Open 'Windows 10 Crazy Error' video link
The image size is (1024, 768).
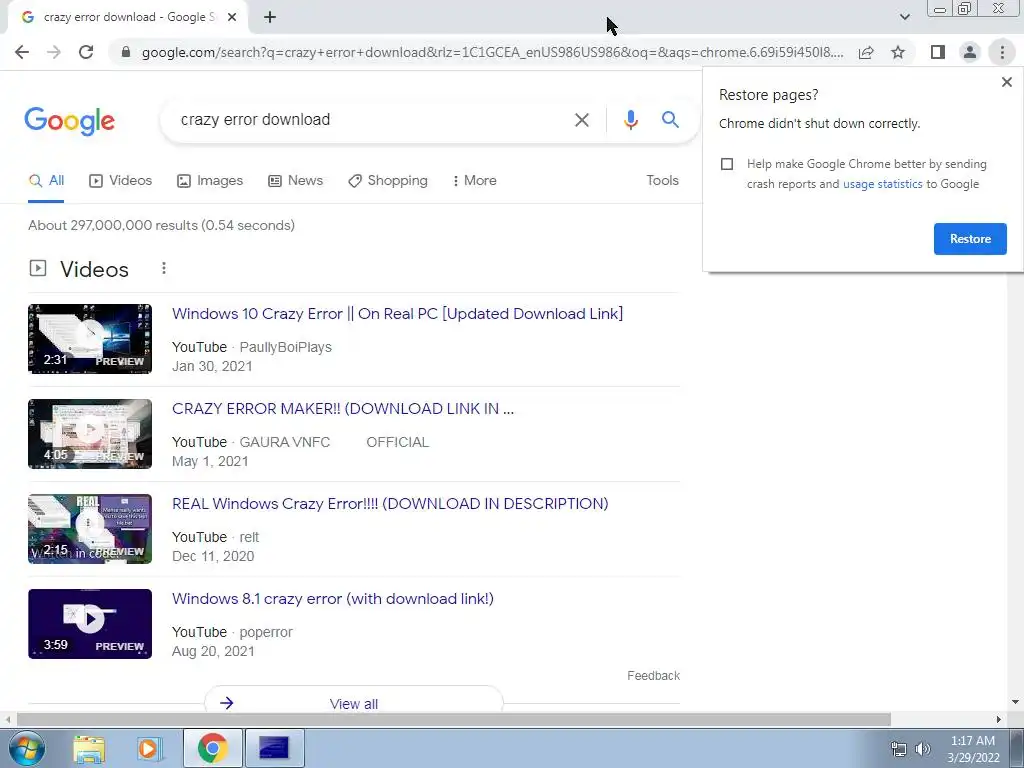[397, 314]
